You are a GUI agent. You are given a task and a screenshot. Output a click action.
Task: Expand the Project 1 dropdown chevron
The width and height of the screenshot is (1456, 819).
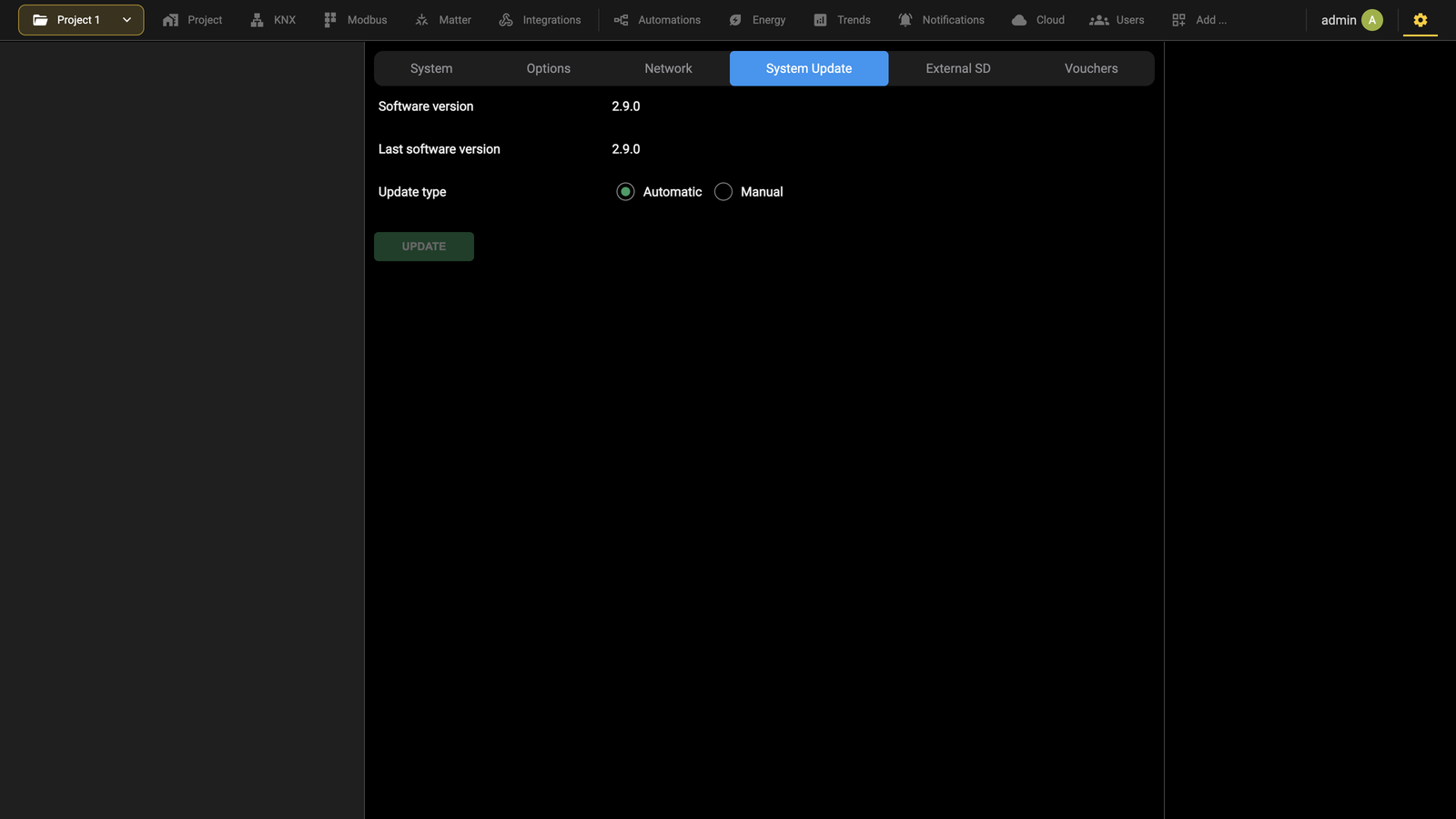pos(126,20)
